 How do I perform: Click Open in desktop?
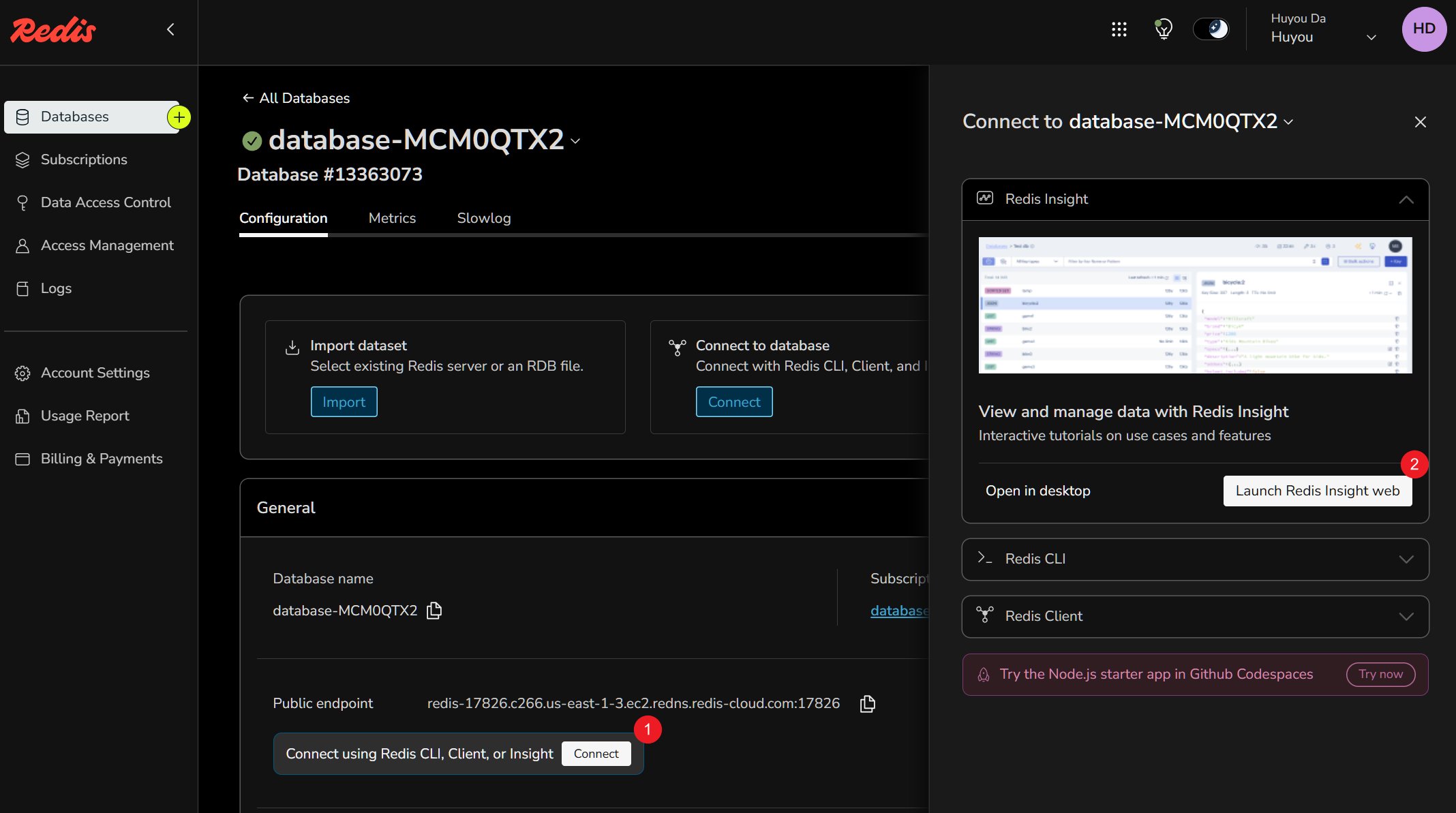(1037, 491)
